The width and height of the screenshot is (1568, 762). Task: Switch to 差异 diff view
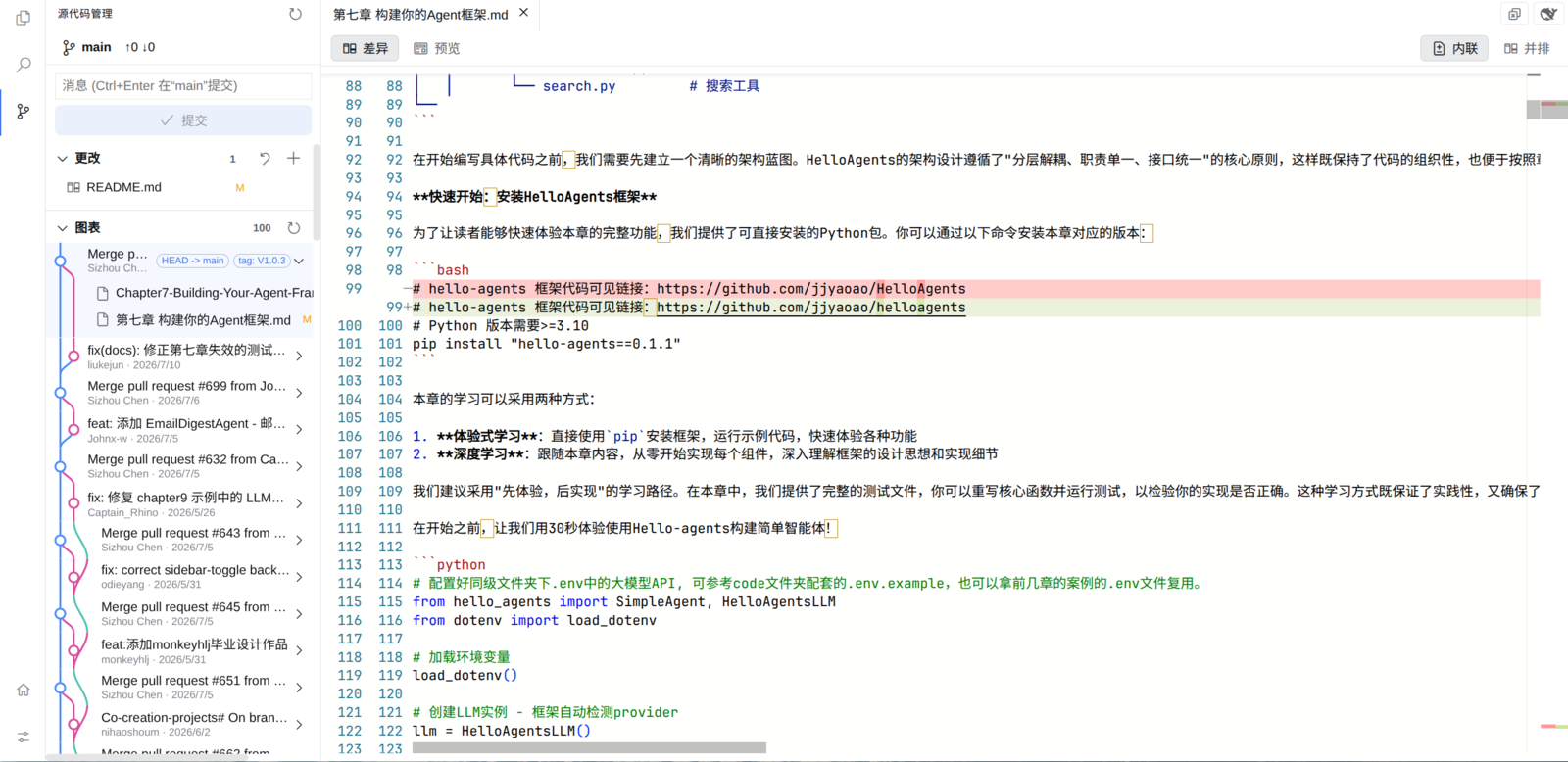click(x=366, y=48)
